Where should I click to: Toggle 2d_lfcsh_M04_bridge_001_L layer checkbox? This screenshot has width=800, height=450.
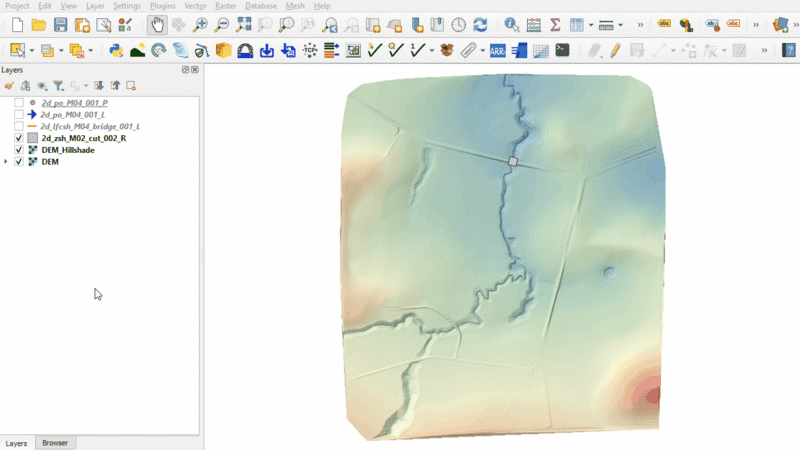pyautogui.click(x=19, y=127)
